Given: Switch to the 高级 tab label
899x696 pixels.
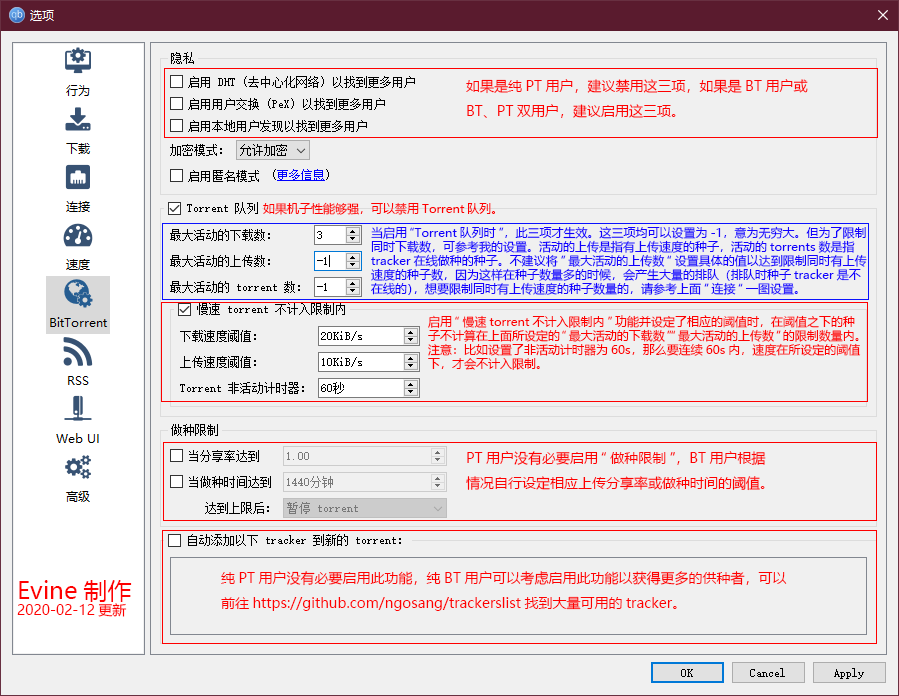Looking at the screenshot, I should tap(77, 496).
